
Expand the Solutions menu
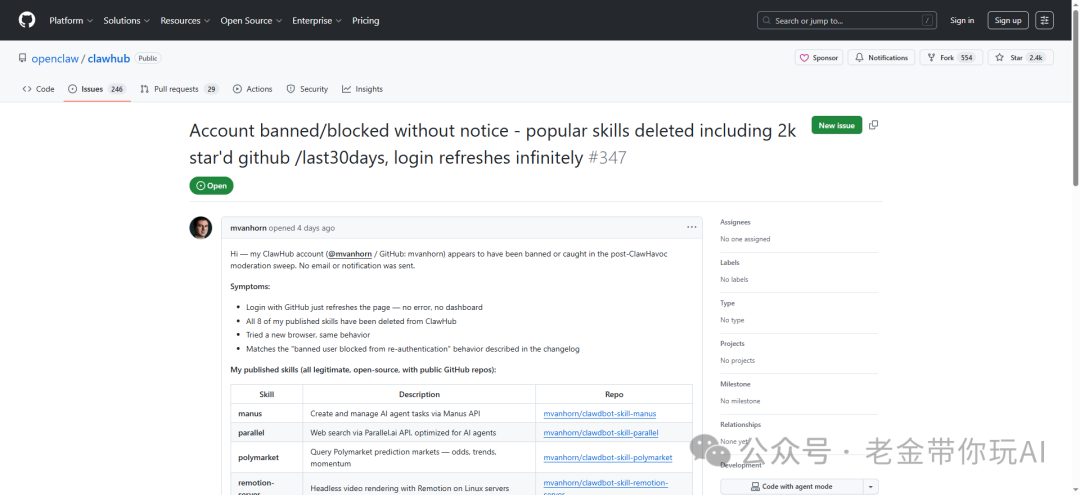coord(126,21)
